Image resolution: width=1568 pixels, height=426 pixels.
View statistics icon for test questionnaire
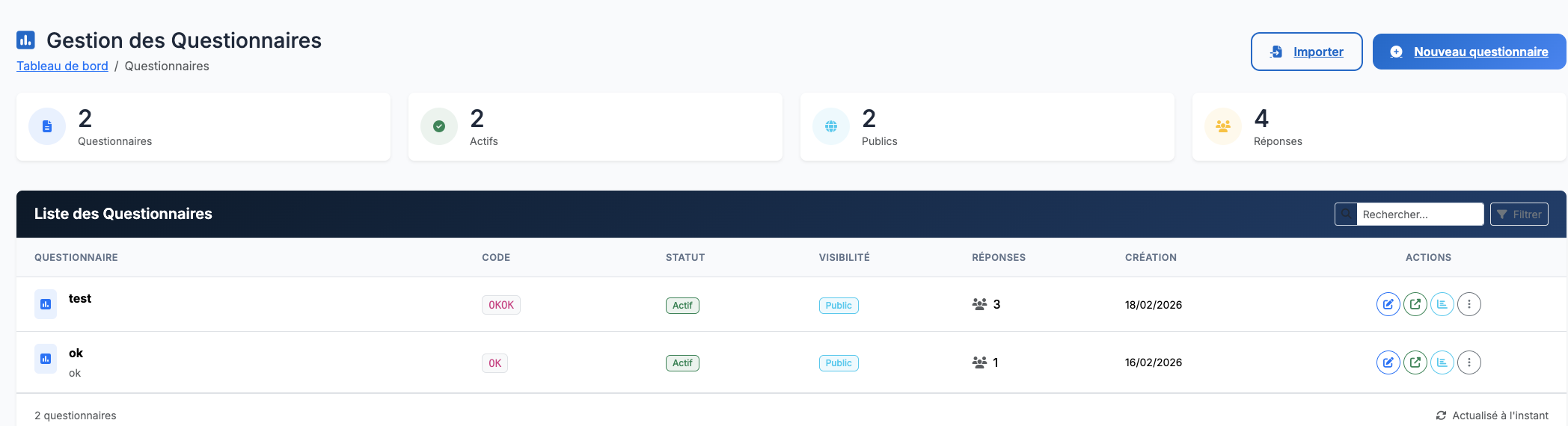pyautogui.click(x=1442, y=304)
